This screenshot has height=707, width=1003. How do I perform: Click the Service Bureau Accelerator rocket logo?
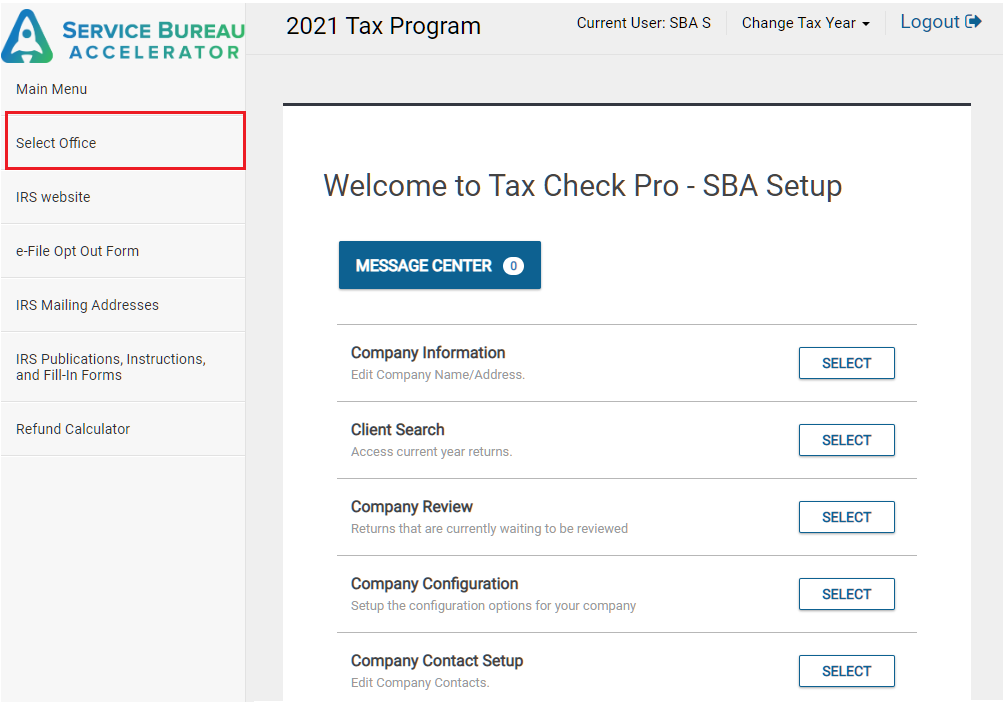tap(28, 37)
